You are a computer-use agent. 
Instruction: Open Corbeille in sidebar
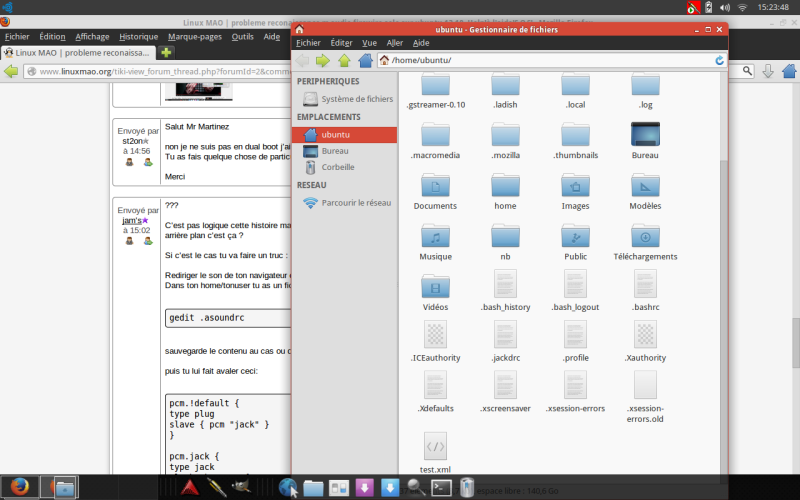(329, 167)
